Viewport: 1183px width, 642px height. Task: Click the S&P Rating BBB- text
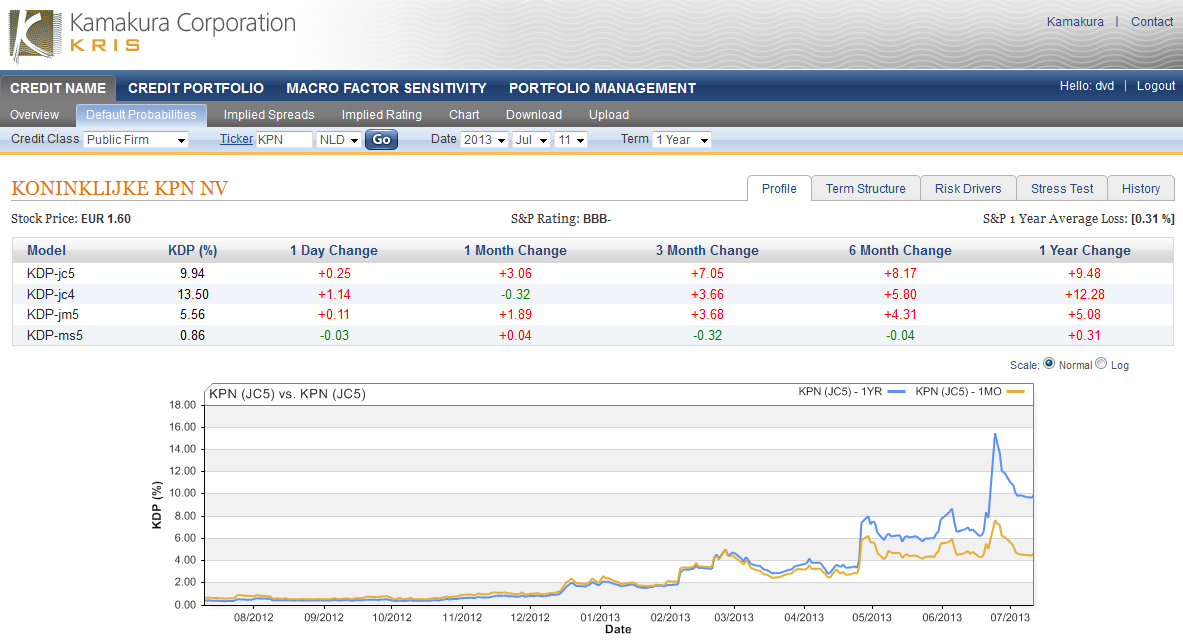click(x=561, y=219)
